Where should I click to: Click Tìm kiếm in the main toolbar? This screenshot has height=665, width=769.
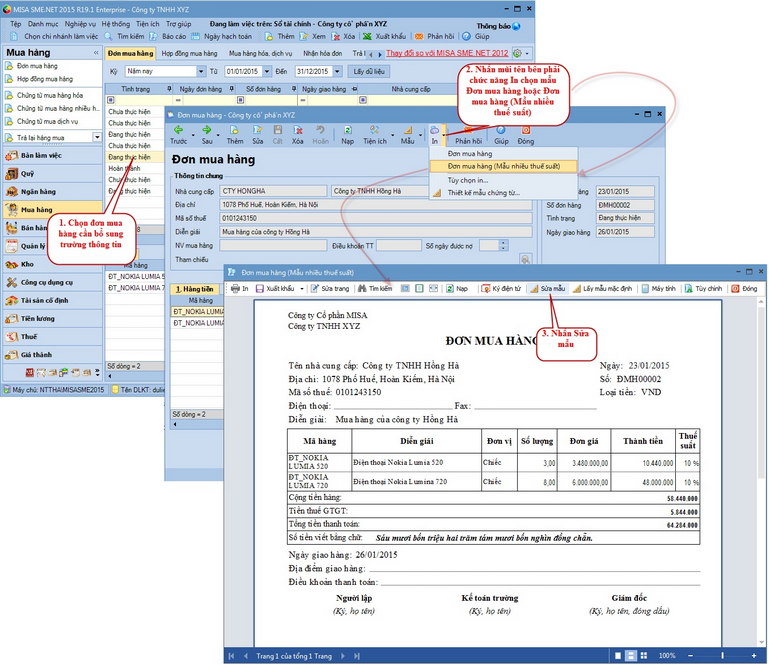(x=124, y=36)
